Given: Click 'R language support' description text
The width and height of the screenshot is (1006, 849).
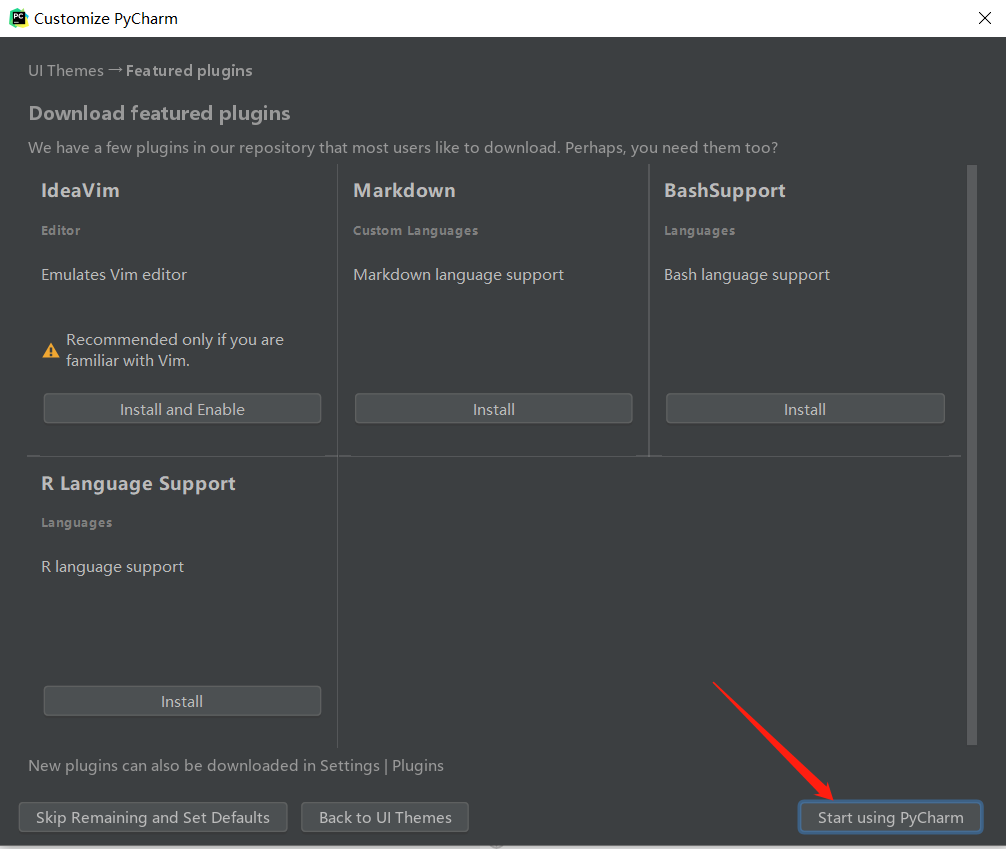Looking at the screenshot, I should [x=112, y=567].
